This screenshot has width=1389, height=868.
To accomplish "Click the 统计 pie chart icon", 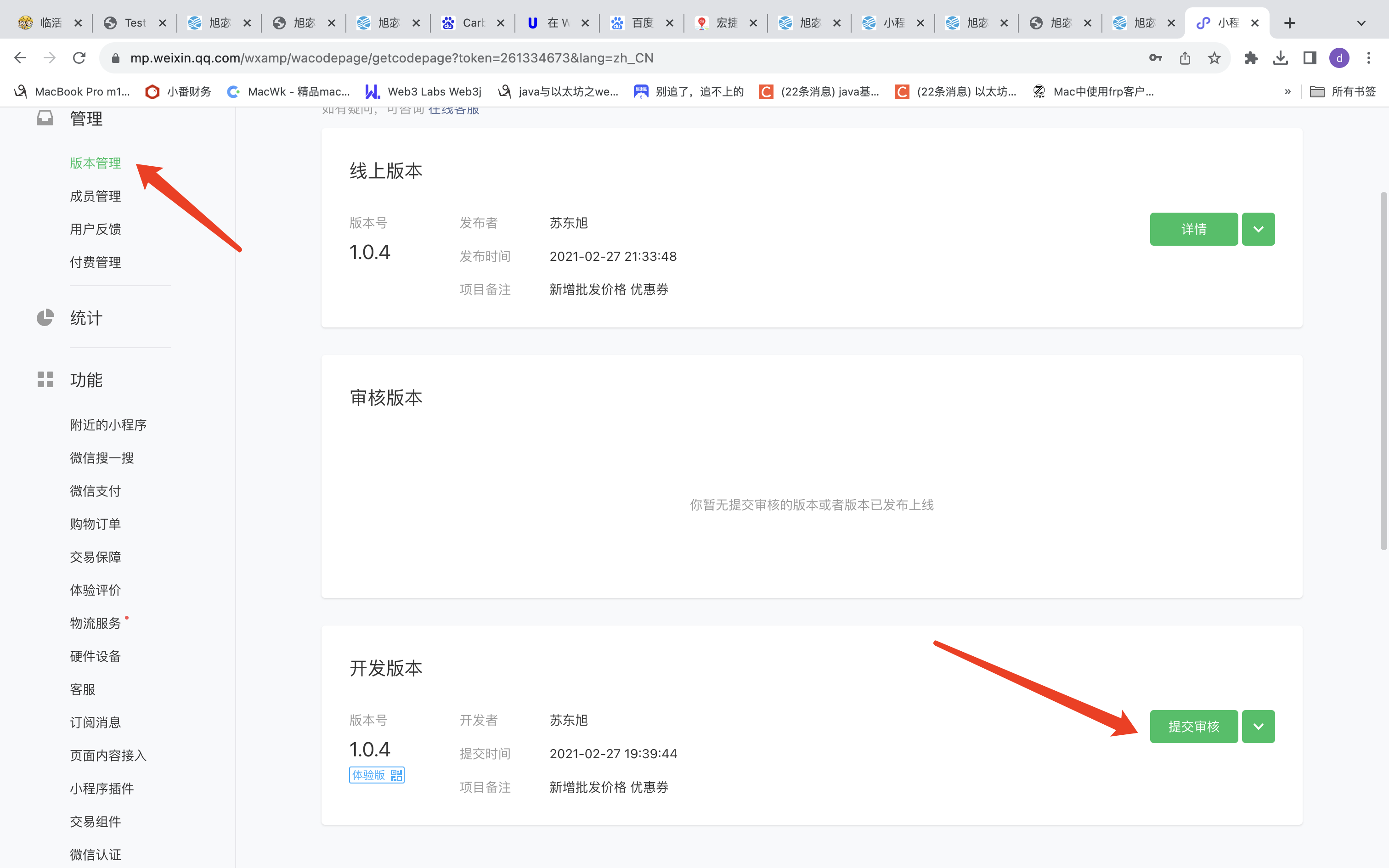I will tap(45, 317).
